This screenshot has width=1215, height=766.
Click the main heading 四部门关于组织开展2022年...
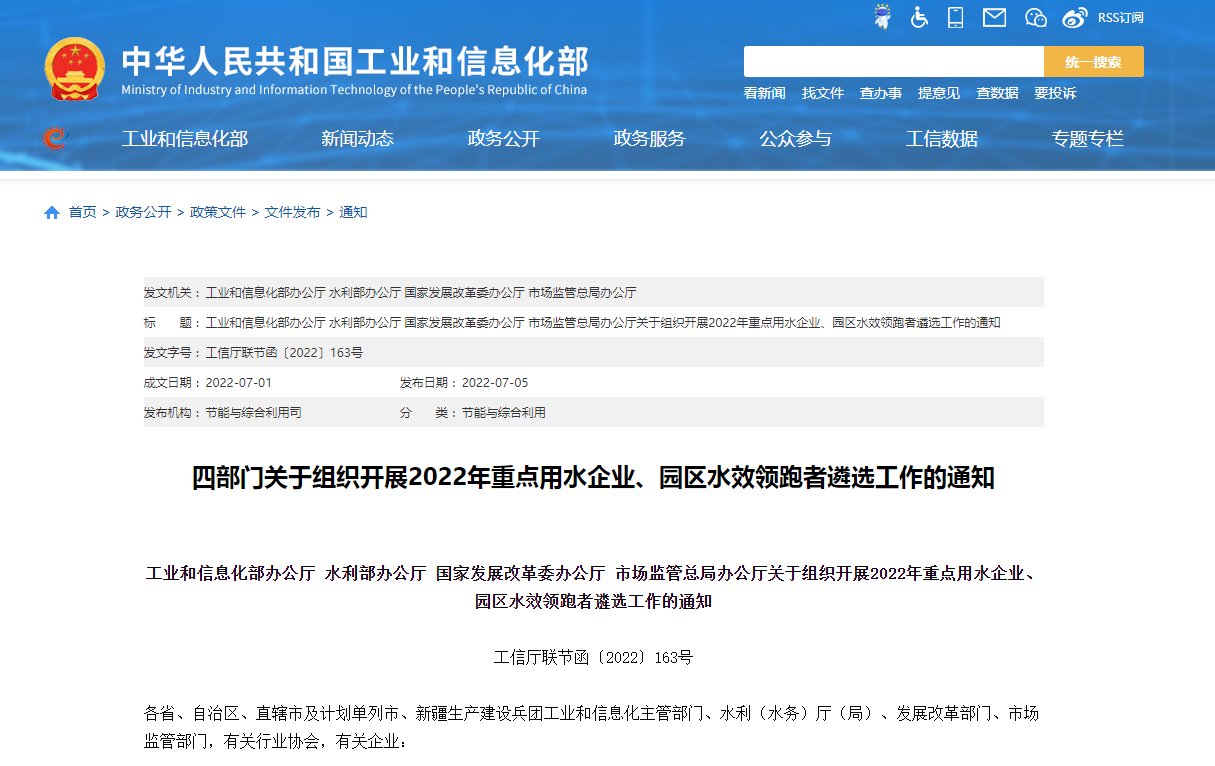tap(593, 478)
